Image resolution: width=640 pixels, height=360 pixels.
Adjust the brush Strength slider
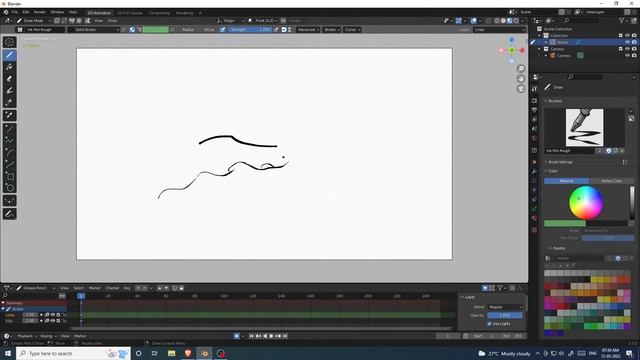250,29
